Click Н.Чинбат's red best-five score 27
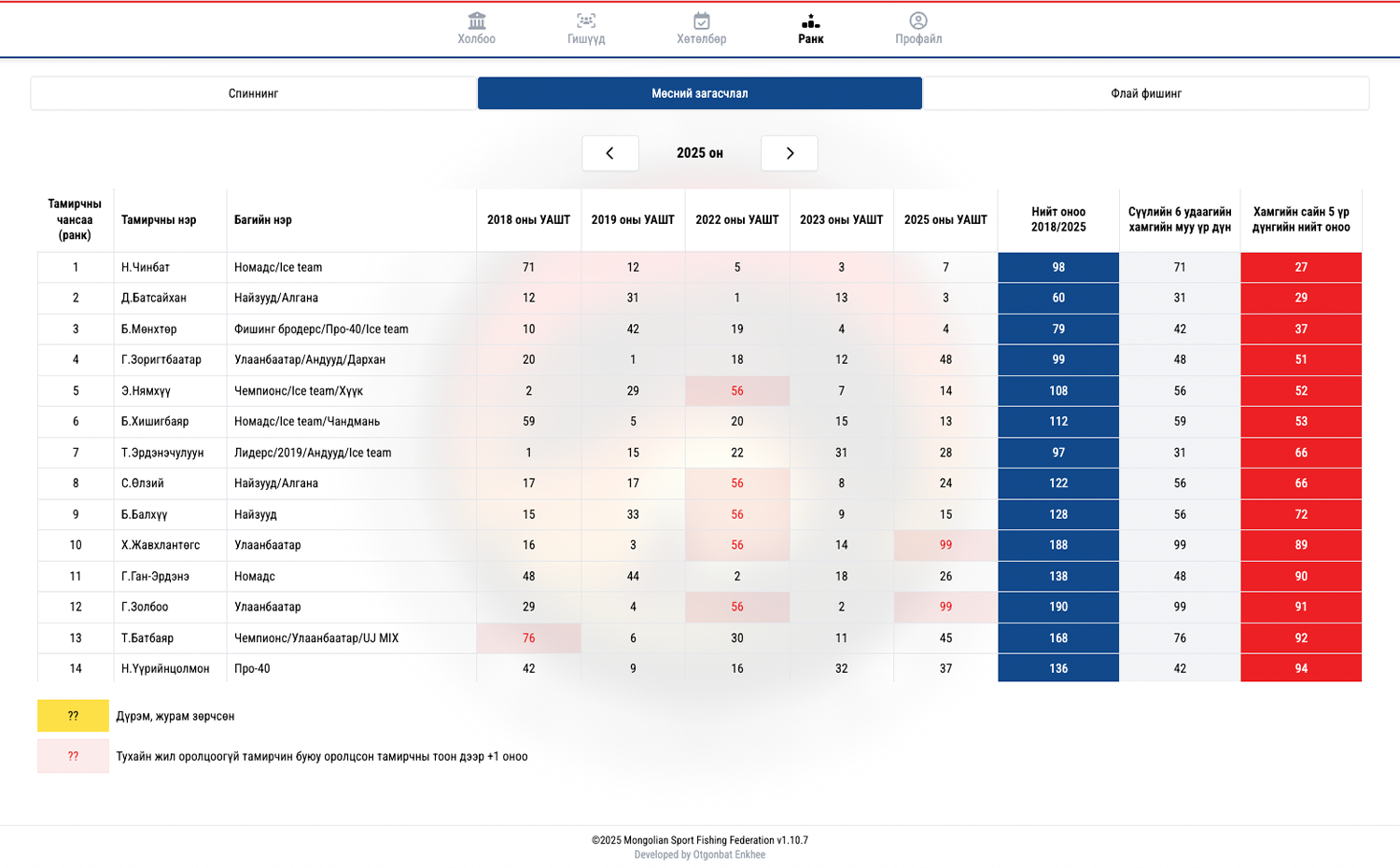This screenshot has width=1400, height=868. point(1301,268)
